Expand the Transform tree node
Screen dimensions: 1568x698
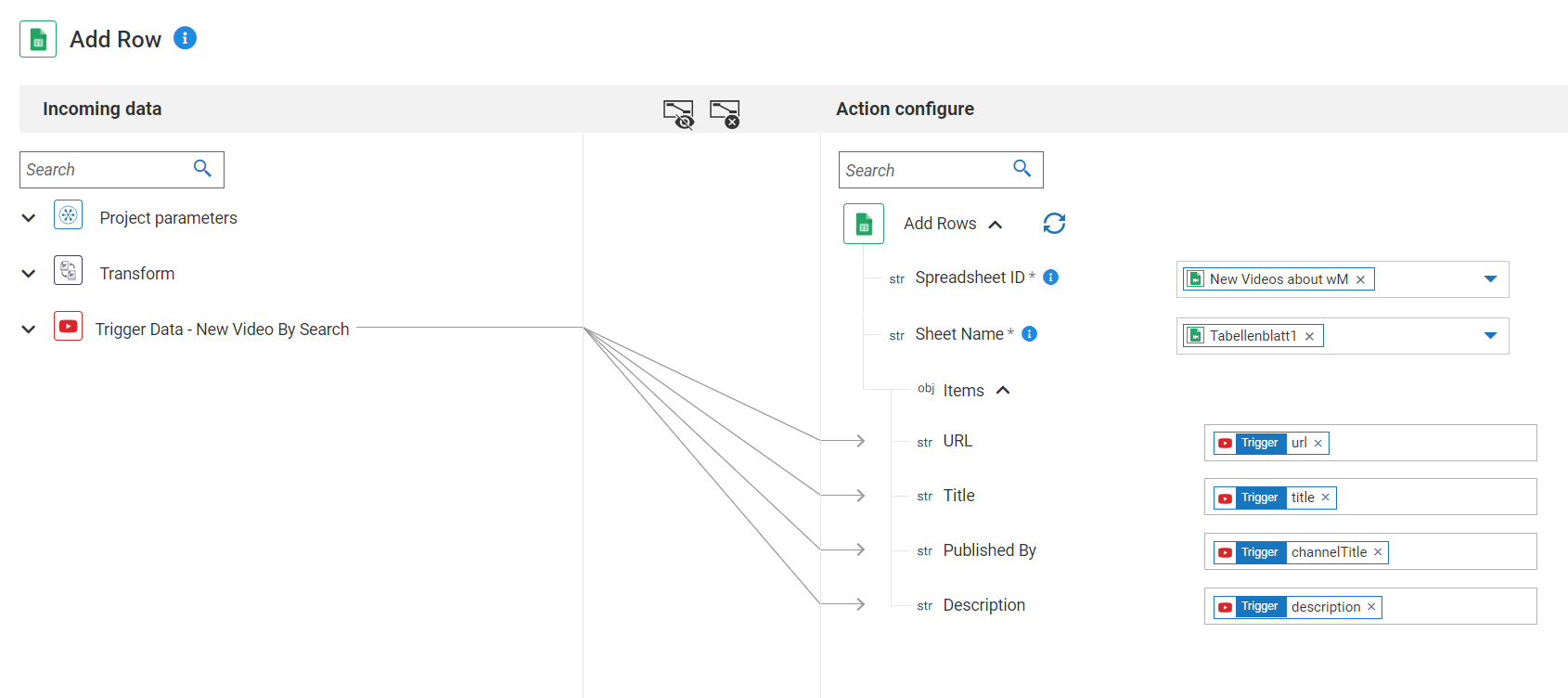pyautogui.click(x=29, y=274)
